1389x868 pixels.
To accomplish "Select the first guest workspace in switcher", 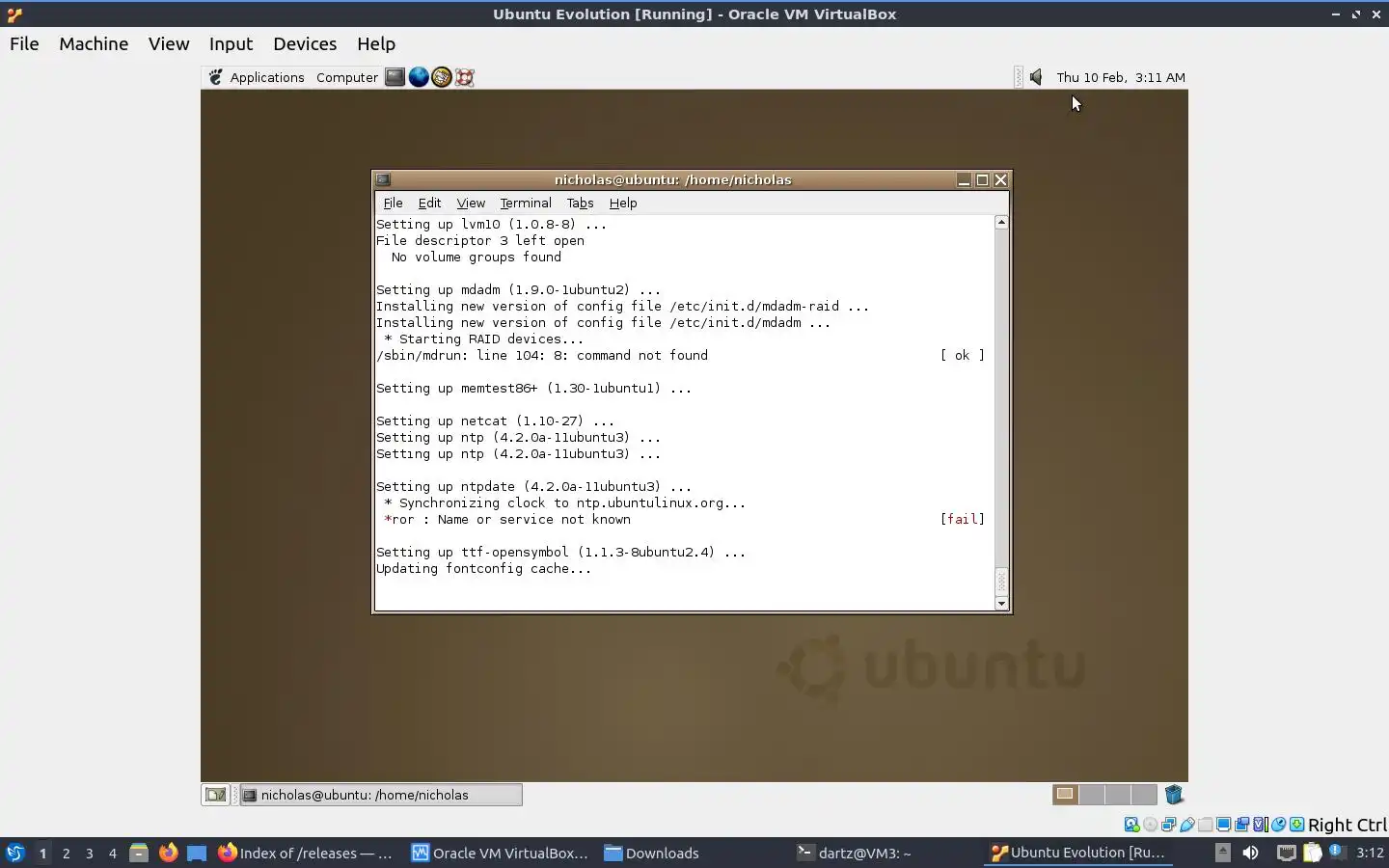I will (x=1065, y=795).
